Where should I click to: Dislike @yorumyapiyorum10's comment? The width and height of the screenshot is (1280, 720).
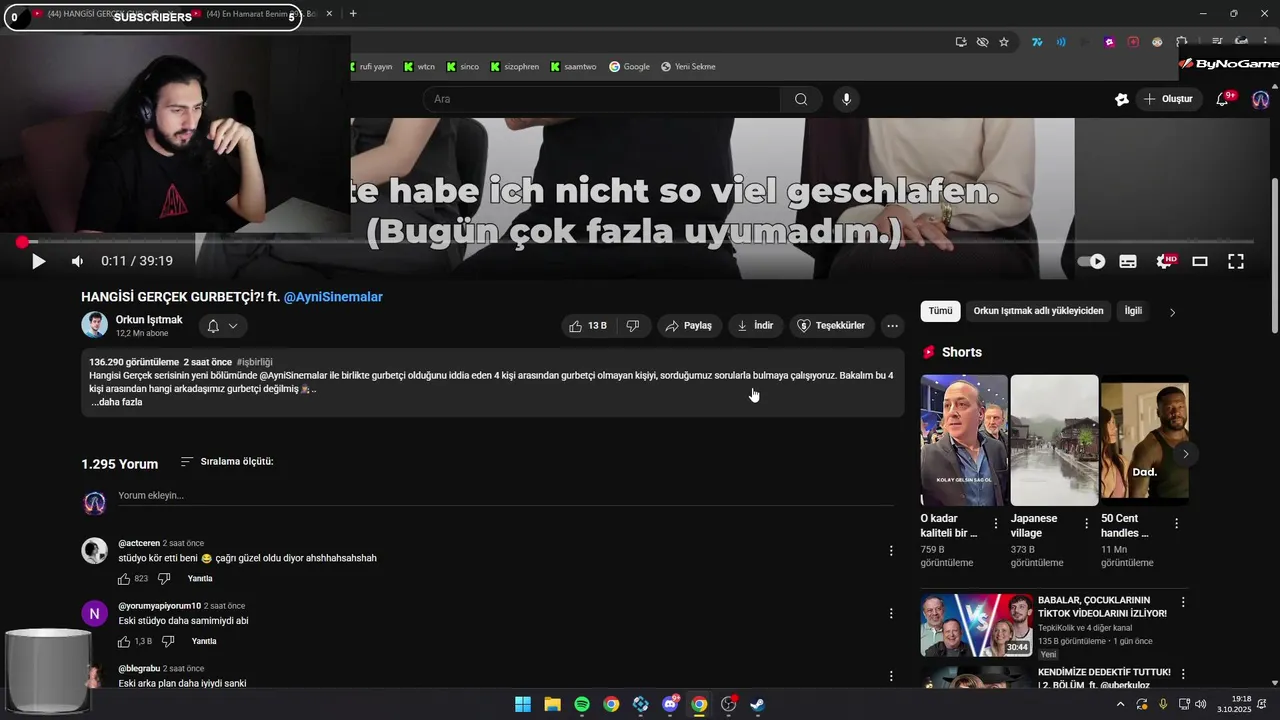[x=168, y=642]
